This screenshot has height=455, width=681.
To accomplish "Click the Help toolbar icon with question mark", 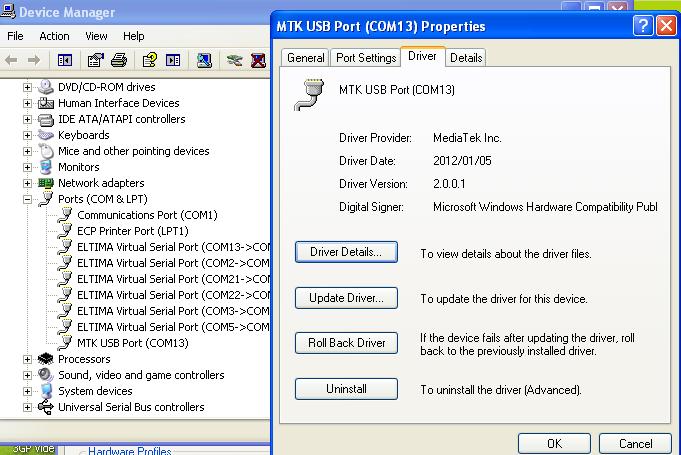I will click(x=150, y=60).
